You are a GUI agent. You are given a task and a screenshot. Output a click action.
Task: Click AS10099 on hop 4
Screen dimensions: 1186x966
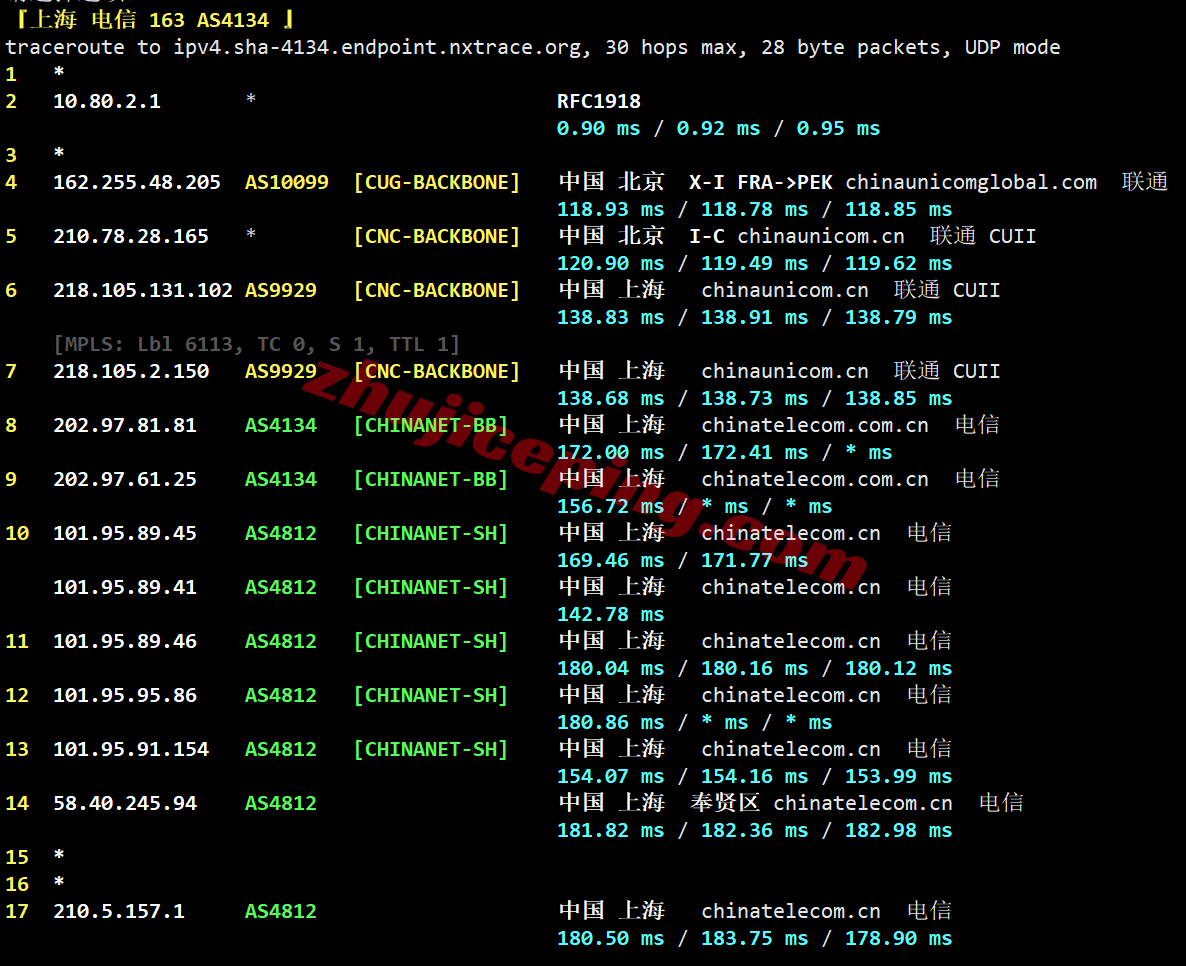(x=287, y=182)
